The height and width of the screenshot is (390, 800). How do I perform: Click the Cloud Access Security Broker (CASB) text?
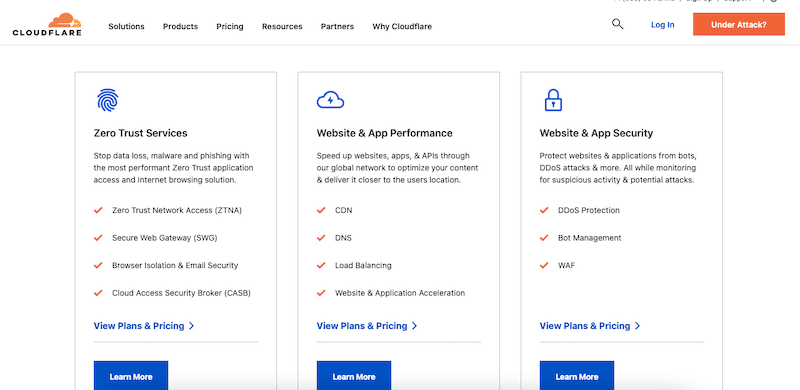pyautogui.click(x=182, y=293)
